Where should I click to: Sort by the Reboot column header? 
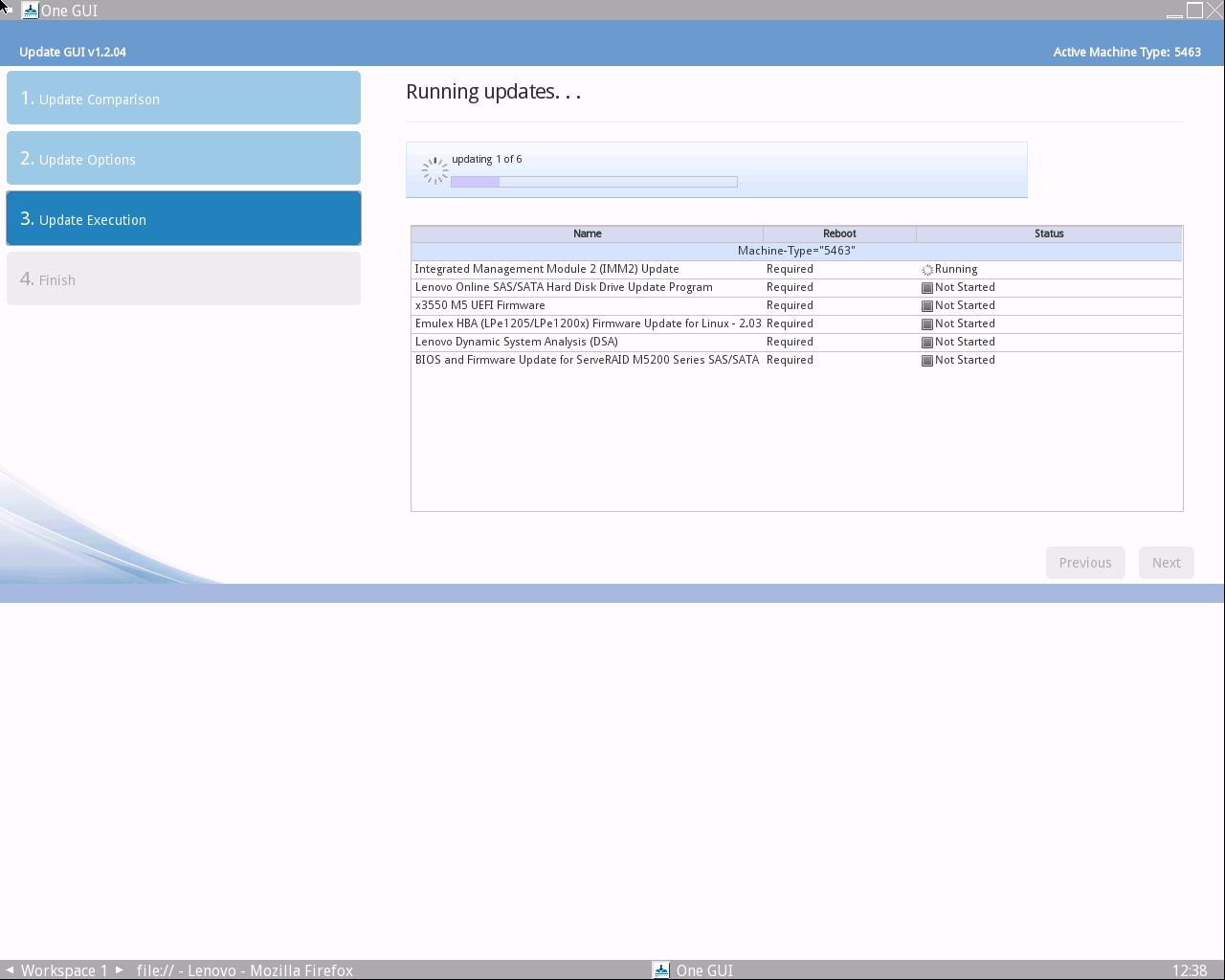pos(839,234)
